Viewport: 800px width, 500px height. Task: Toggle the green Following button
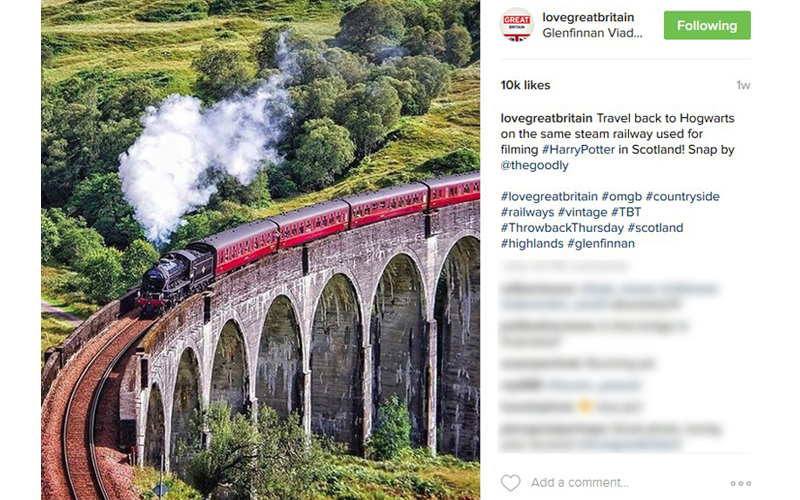point(707,25)
